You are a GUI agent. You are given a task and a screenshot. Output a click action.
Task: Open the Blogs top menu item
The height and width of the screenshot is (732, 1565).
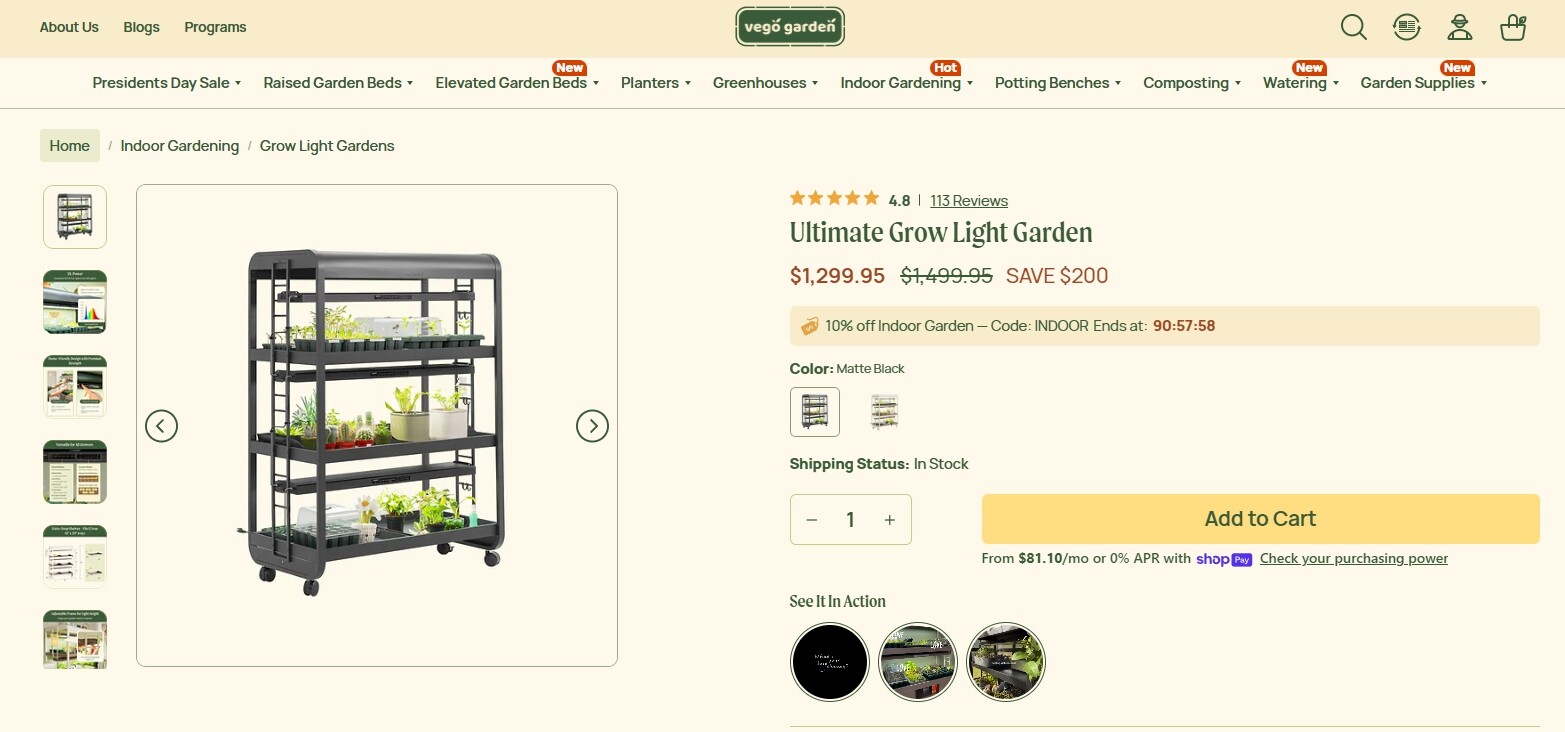point(141,27)
